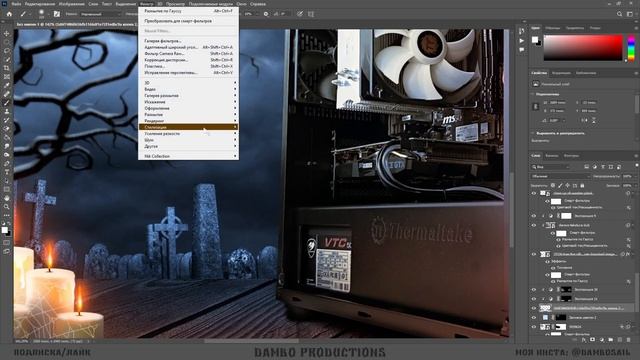Select the Frame tool

tap(7, 77)
